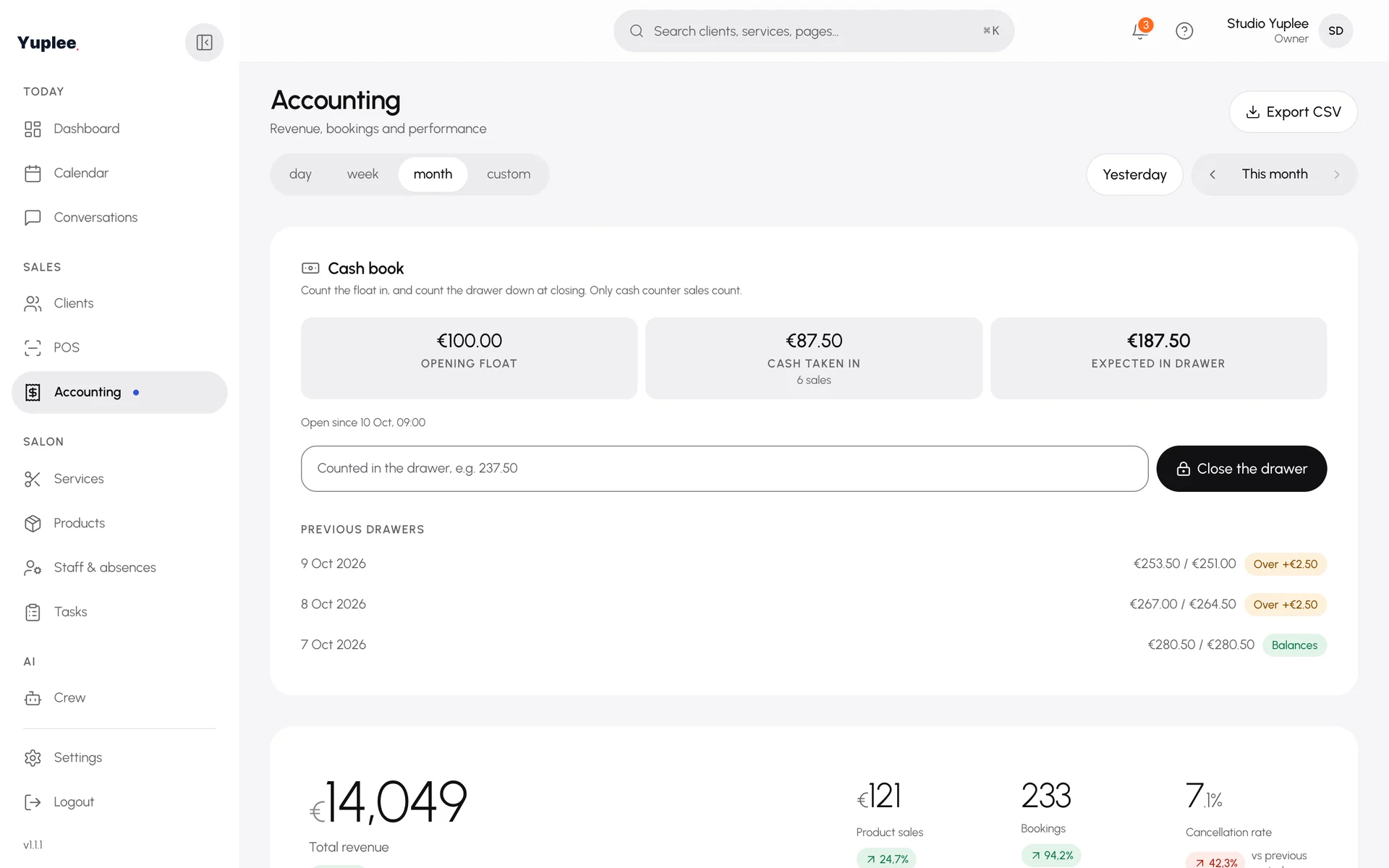Image resolution: width=1389 pixels, height=868 pixels.
Task: Focus the counted in the drawer field
Action: click(724, 469)
